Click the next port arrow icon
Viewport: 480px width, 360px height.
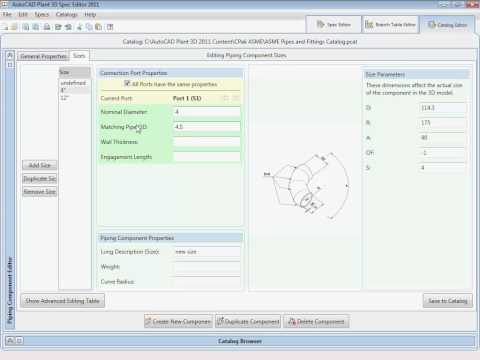click(x=236, y=98)
